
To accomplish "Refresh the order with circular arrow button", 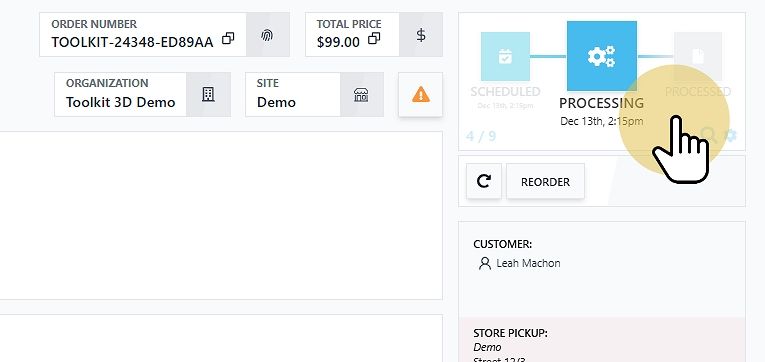I will (484, 181).
